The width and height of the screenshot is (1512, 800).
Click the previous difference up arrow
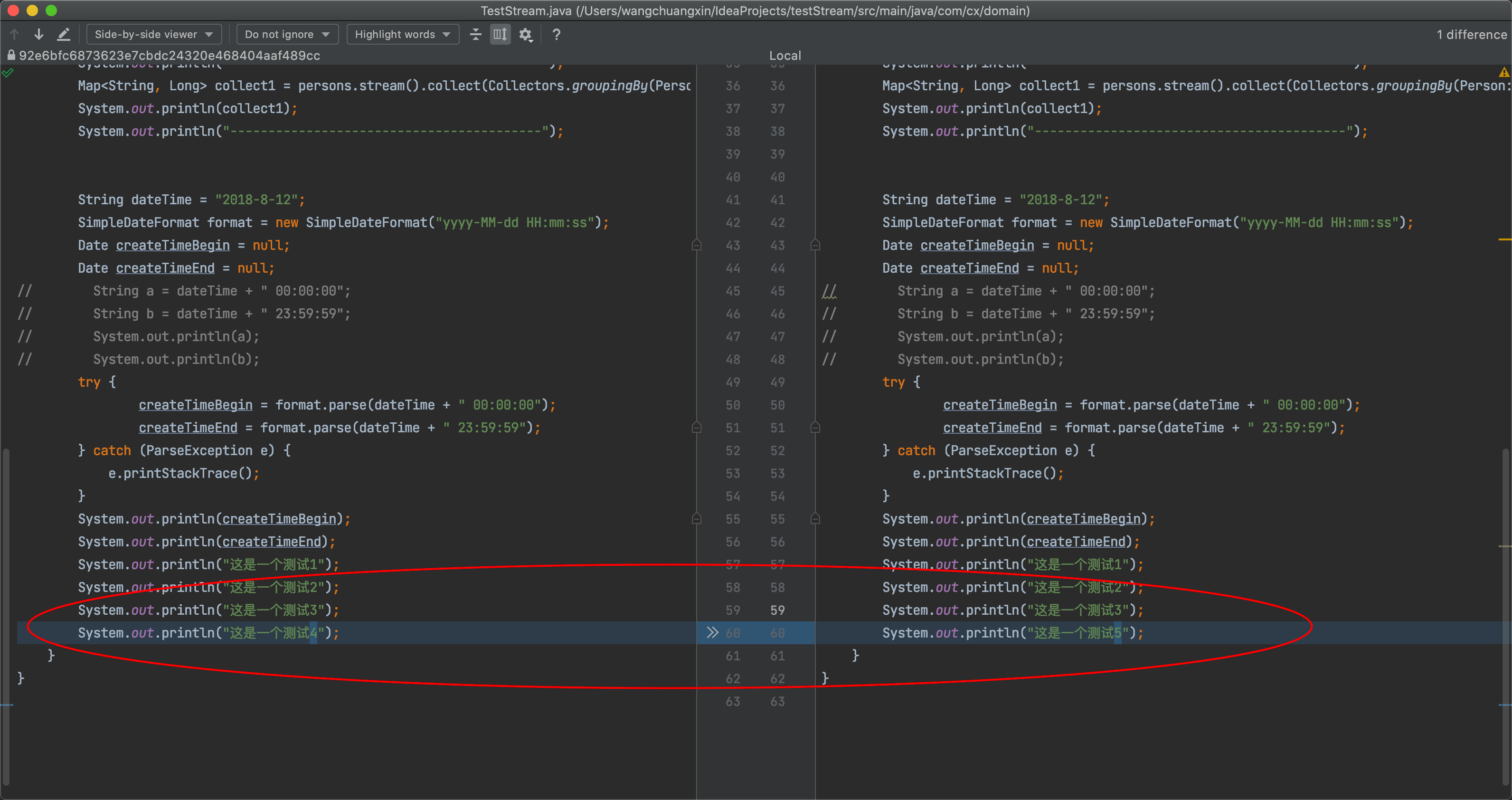click(15, 34)
